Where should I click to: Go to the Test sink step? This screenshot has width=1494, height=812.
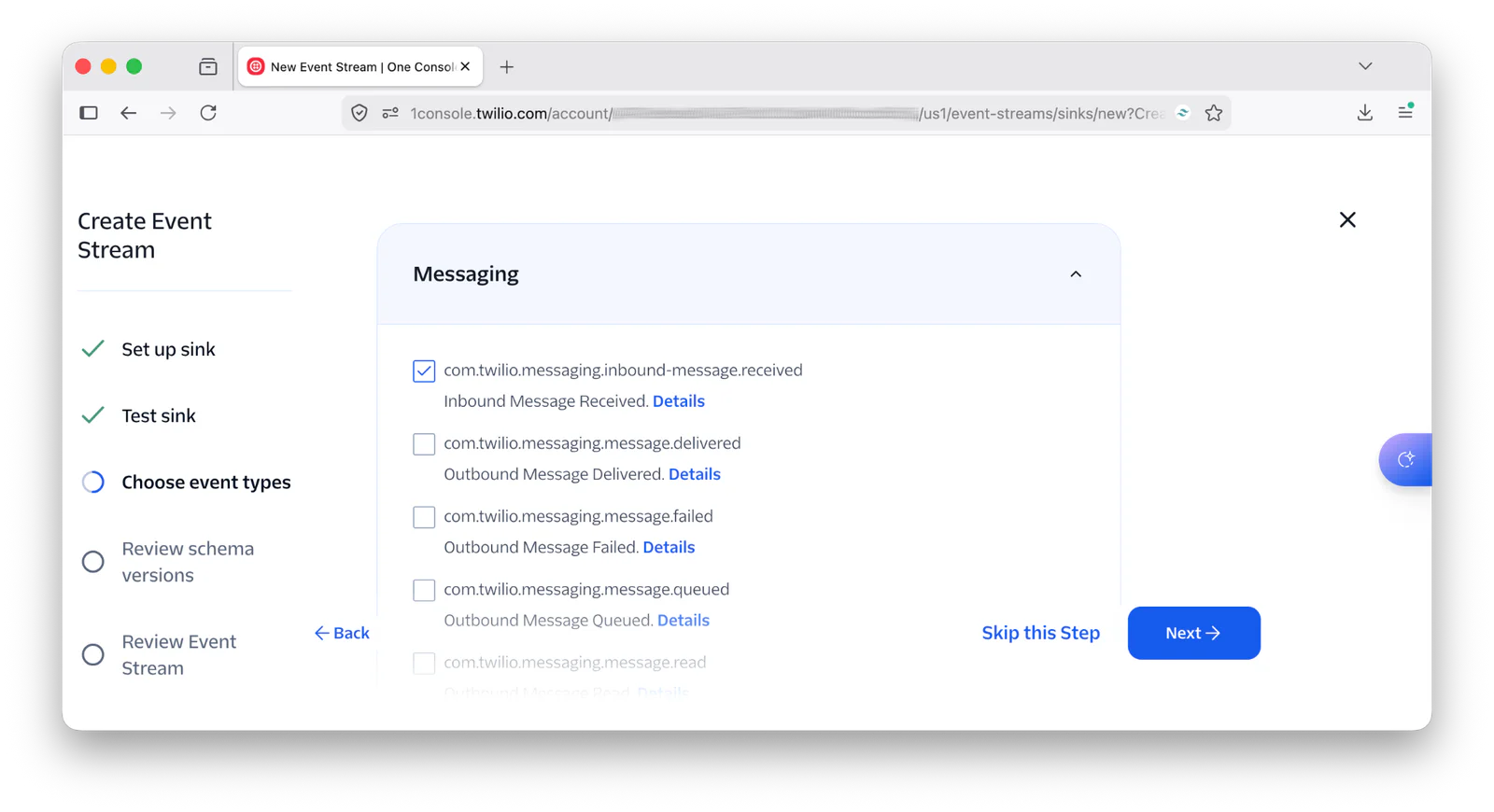159,415
